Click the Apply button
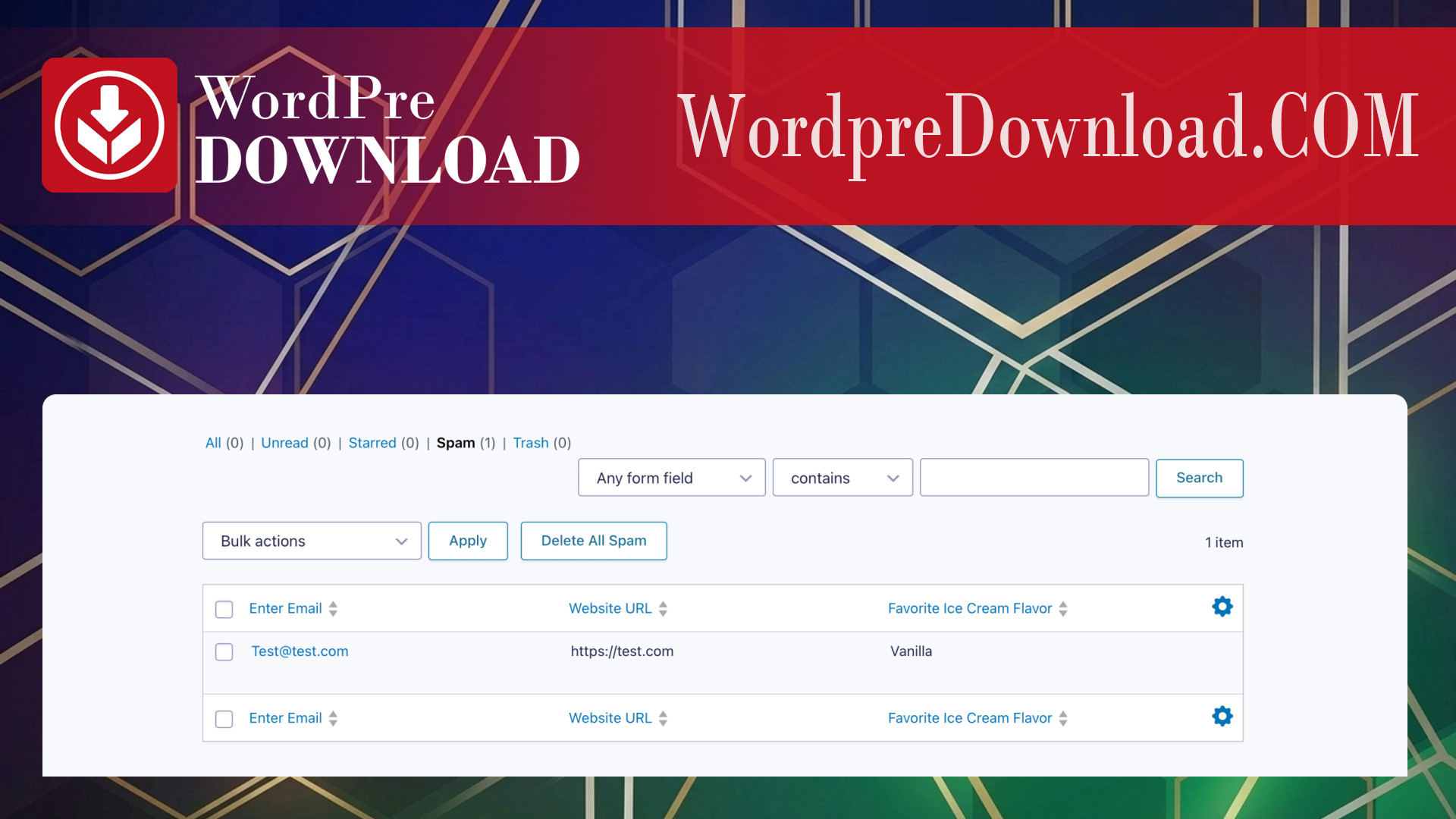Viewport: 1456px width, 819px height. tap(468, 541)
